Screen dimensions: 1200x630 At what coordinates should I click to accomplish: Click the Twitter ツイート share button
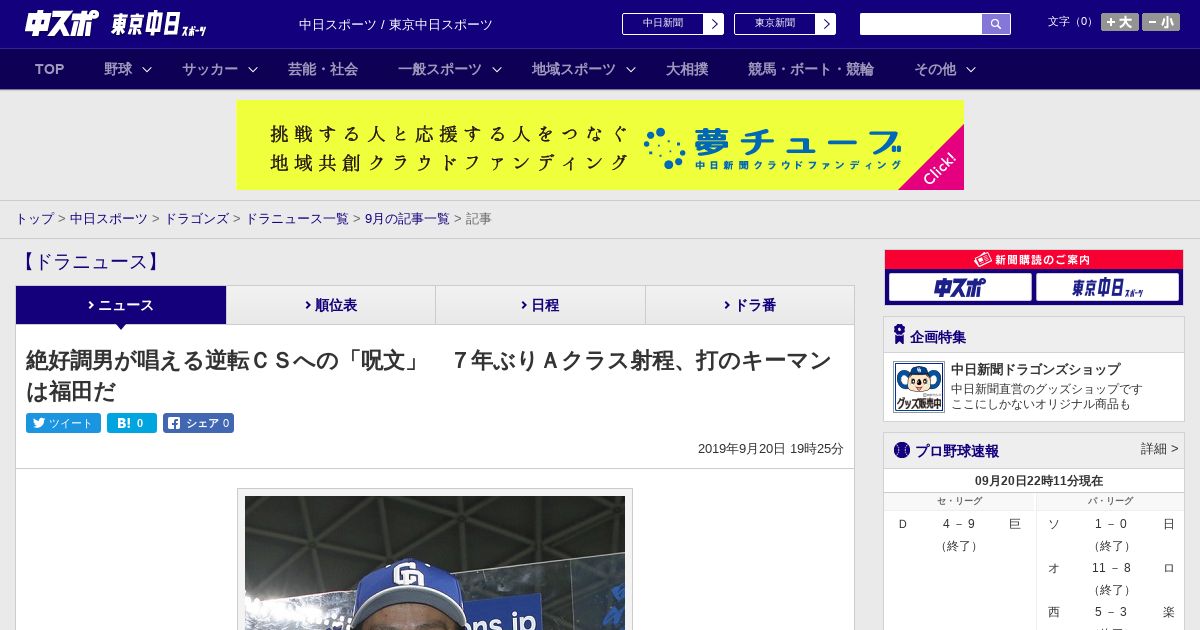point(63,423)
